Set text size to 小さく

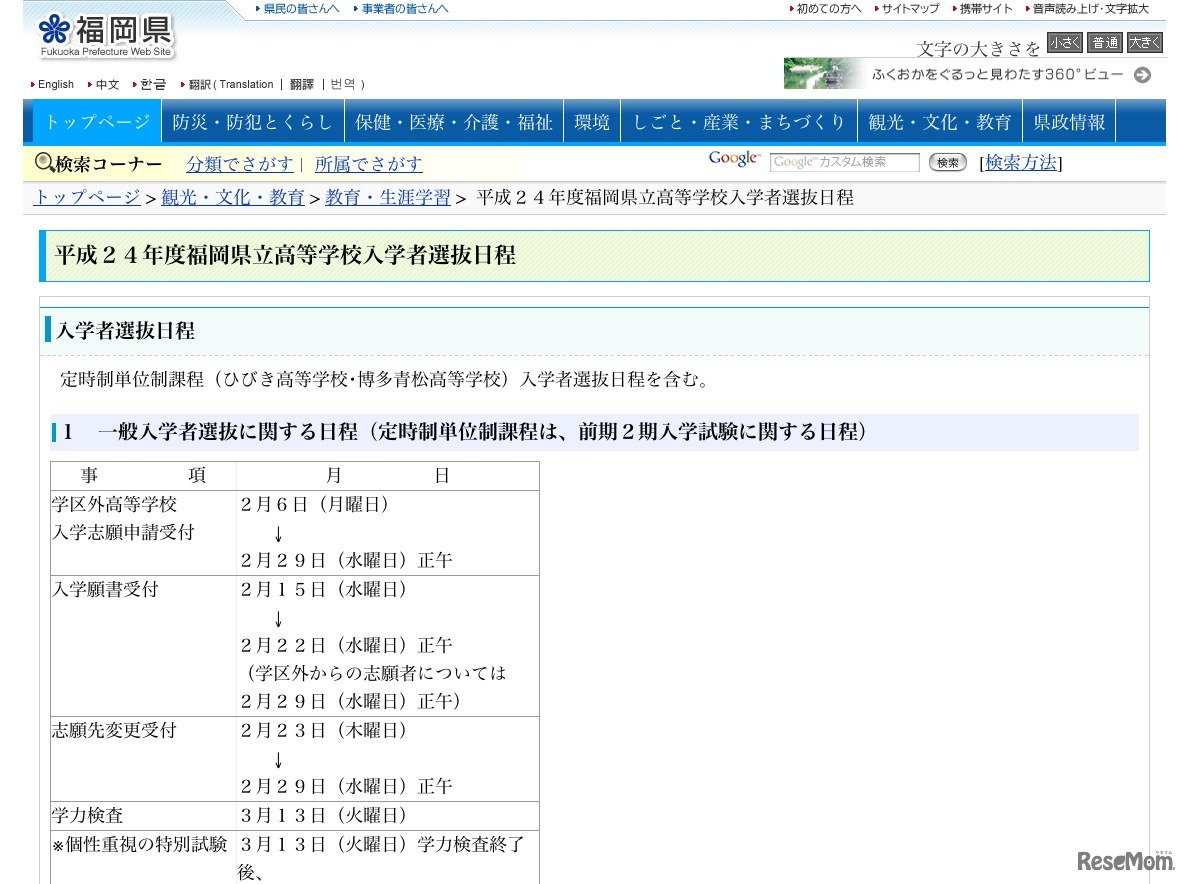pos(1063,43)
